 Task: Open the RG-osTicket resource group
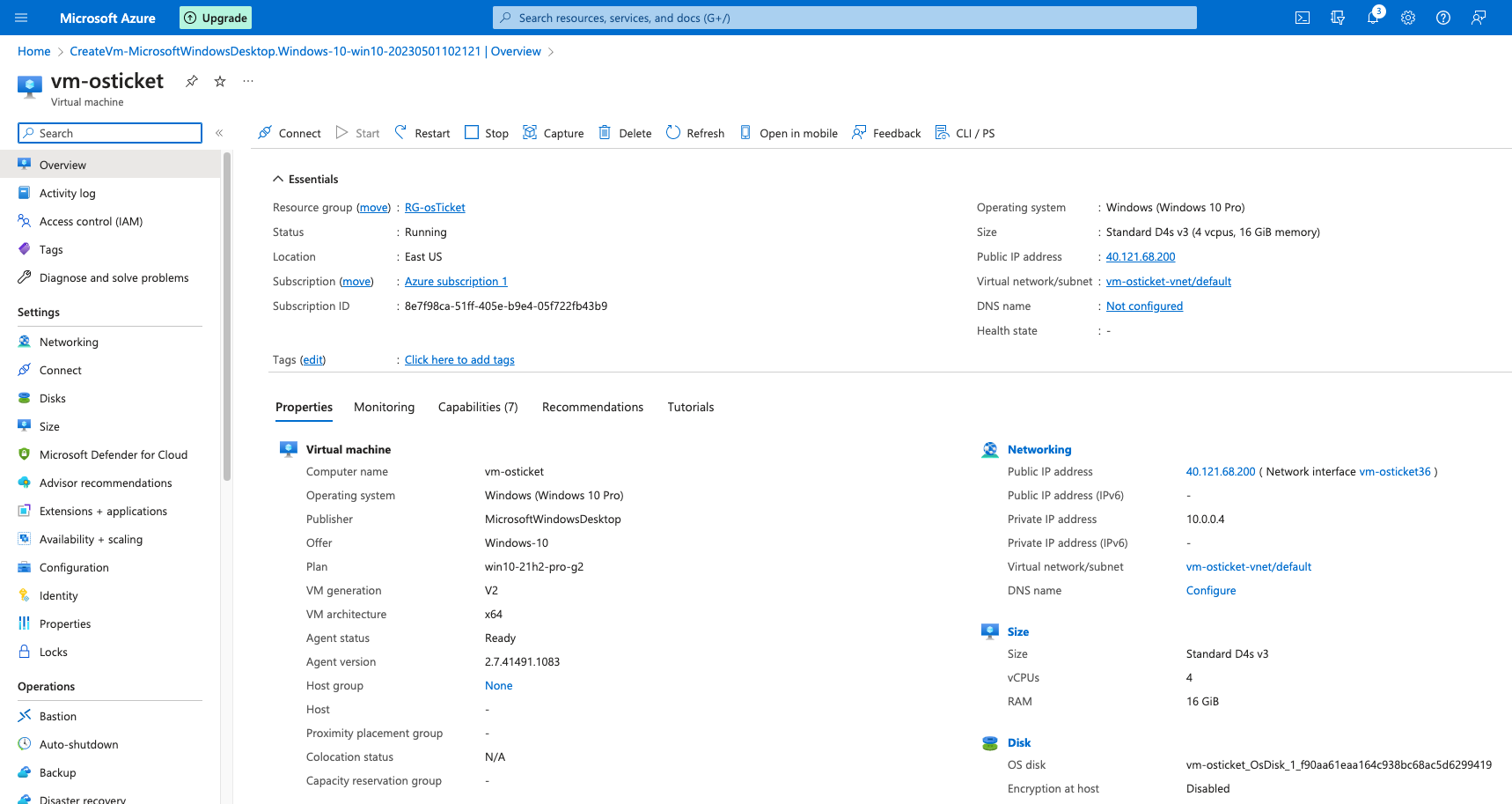coord(434,207)
